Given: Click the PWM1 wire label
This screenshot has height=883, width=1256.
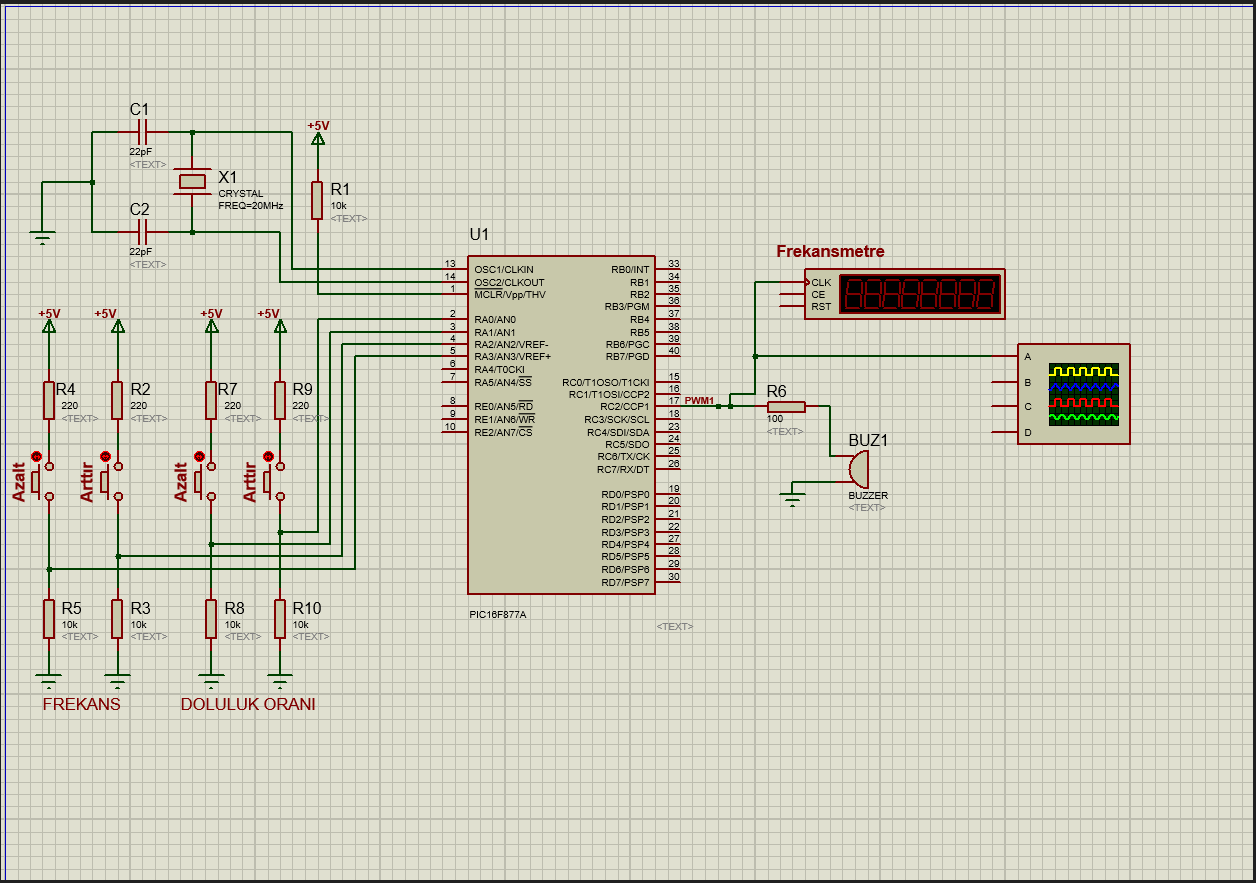Looking at the screenshot, I should point(700,400).
